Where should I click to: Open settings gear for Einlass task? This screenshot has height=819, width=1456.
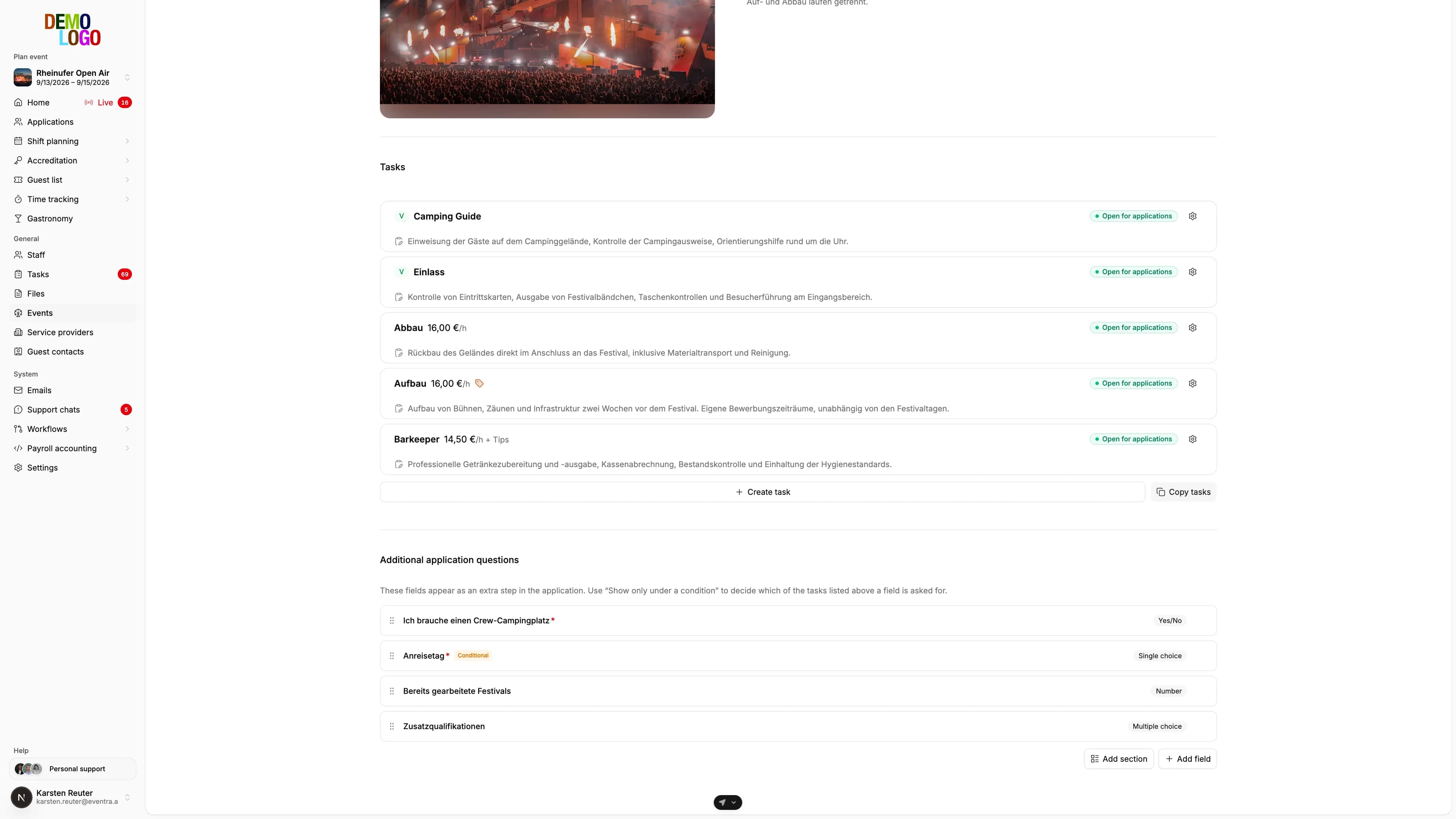[1192, 272]
